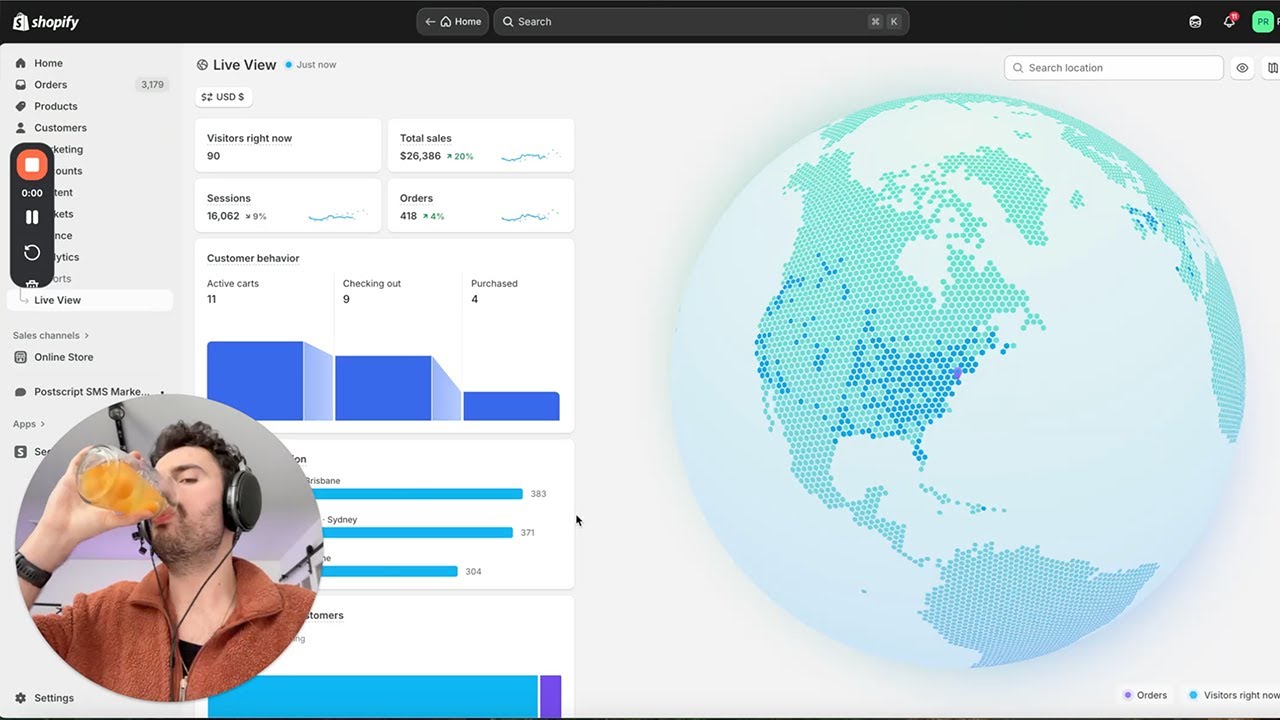The image size is (1280, 720).
Task: Click the Checking out funnel bar
Action: click(383, 388)
